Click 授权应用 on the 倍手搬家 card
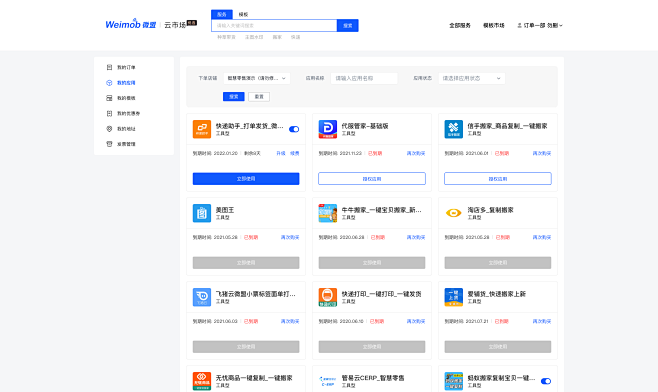Image resolution: width=658 pixels, height=392 pixels. tap(498, 178)
